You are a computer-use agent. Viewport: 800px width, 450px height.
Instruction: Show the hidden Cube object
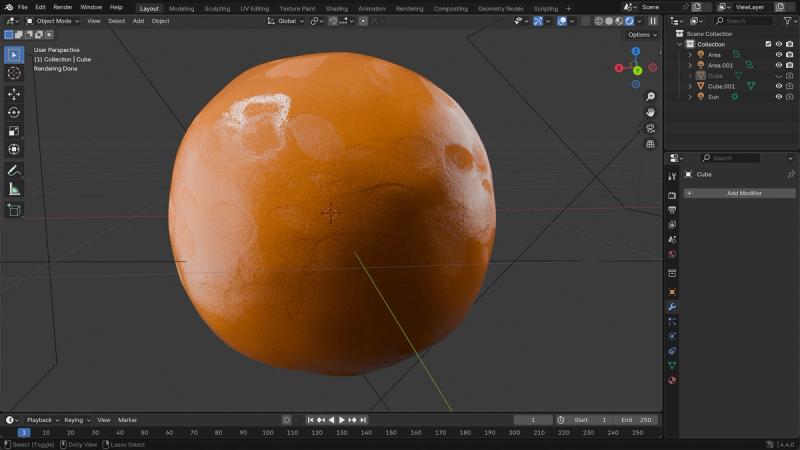pyautogui.click(x=779, y=76)
